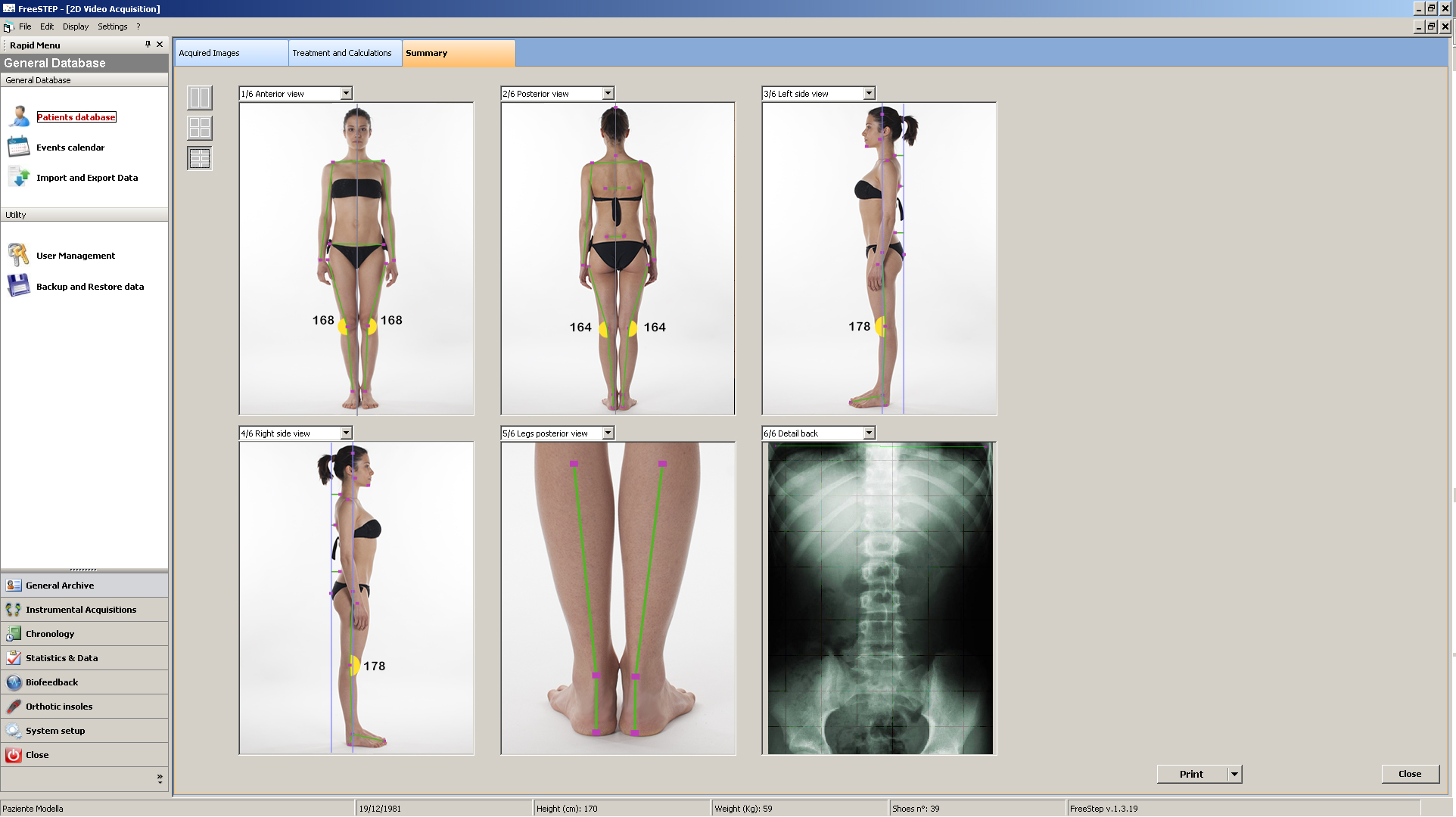Pin the Rapid Menu panel

pos(148,45)
